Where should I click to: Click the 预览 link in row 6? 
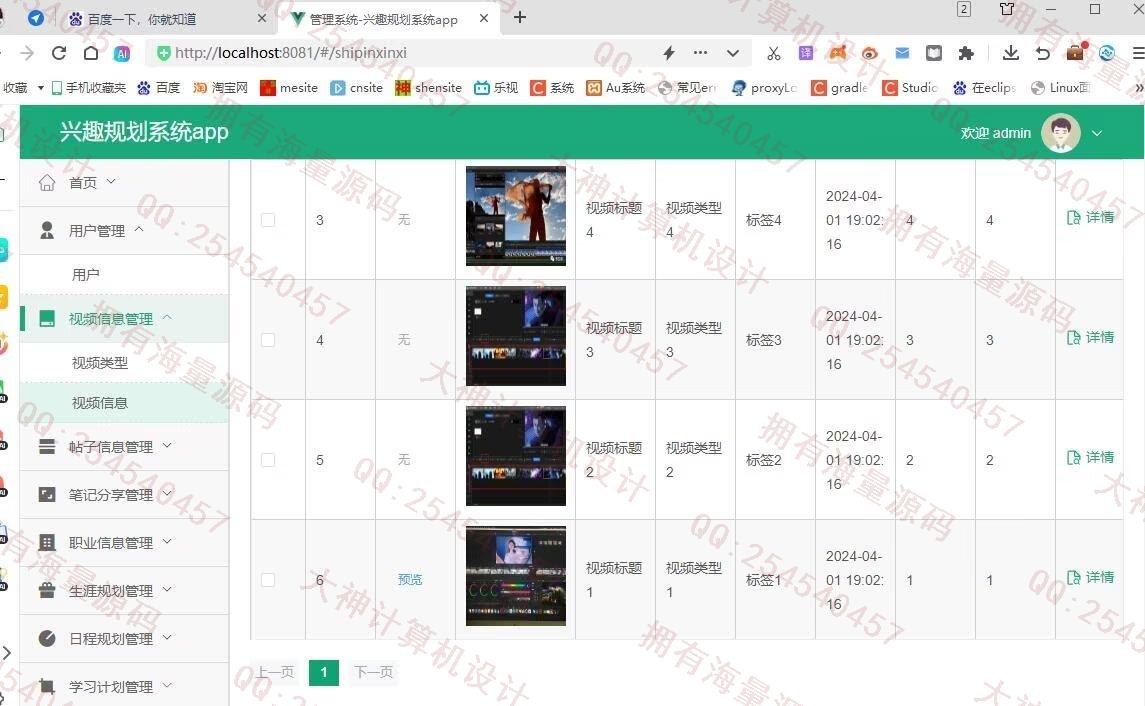coord(410,580)
